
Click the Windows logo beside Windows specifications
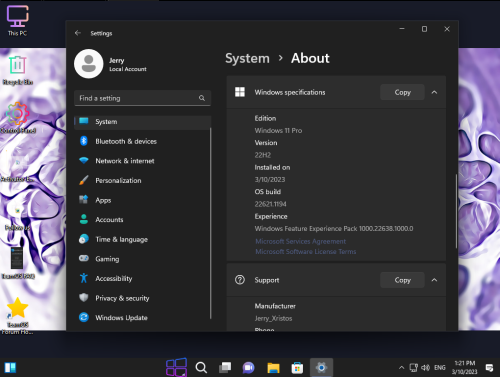[x=240, y=92]
